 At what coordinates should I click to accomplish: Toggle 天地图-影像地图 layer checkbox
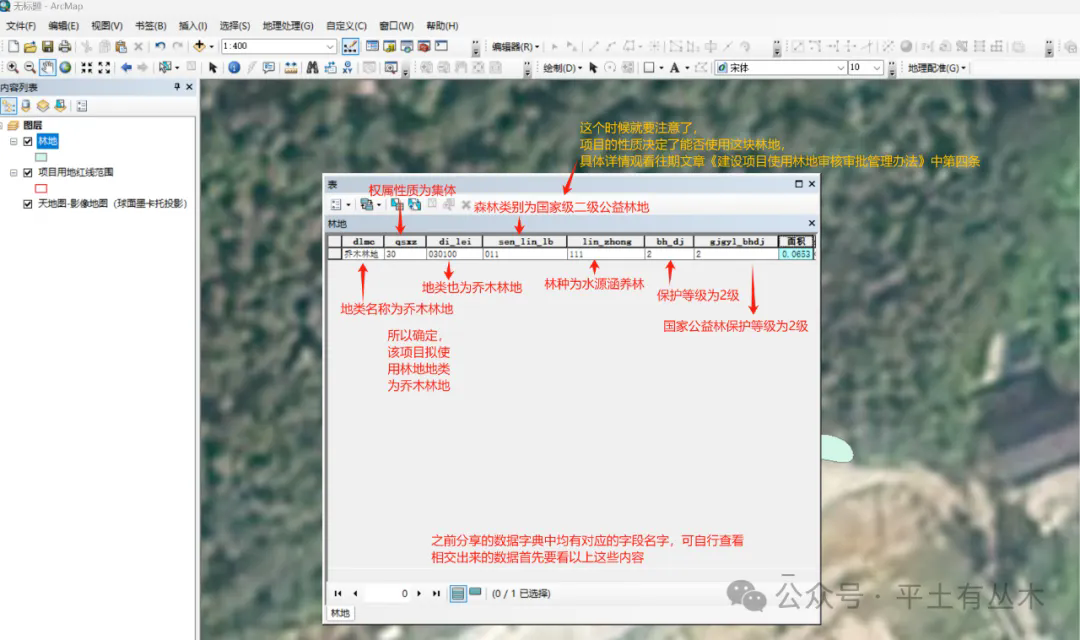point(28,203)
